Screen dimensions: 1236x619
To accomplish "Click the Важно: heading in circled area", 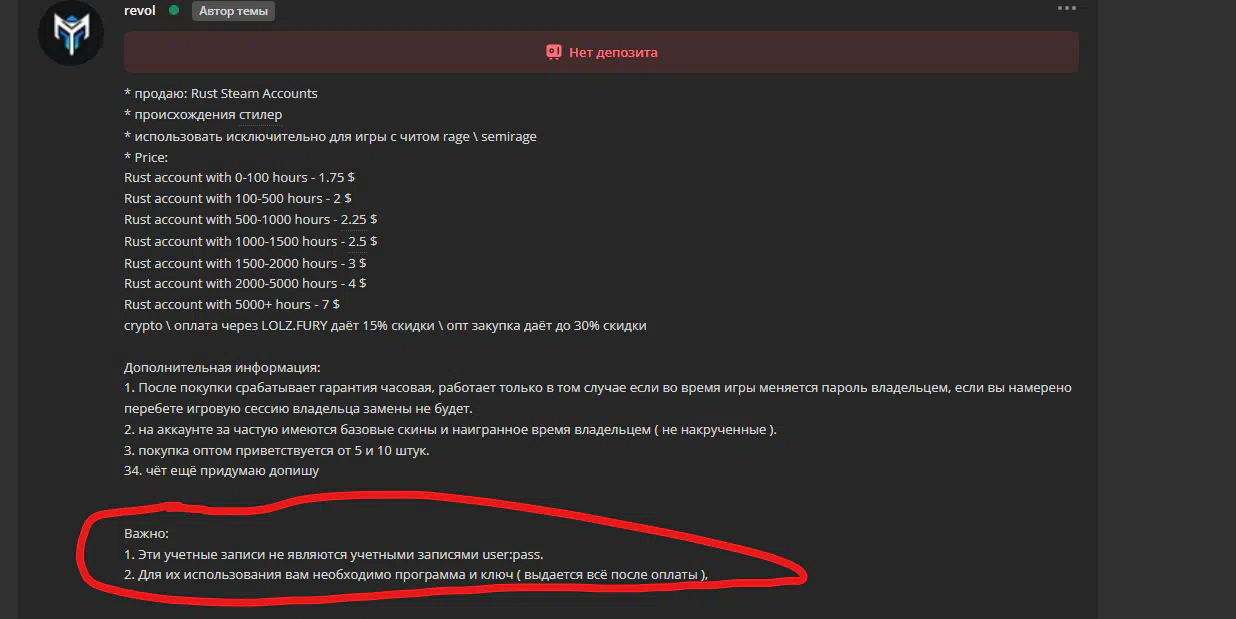I will click(x=146, y=534).
